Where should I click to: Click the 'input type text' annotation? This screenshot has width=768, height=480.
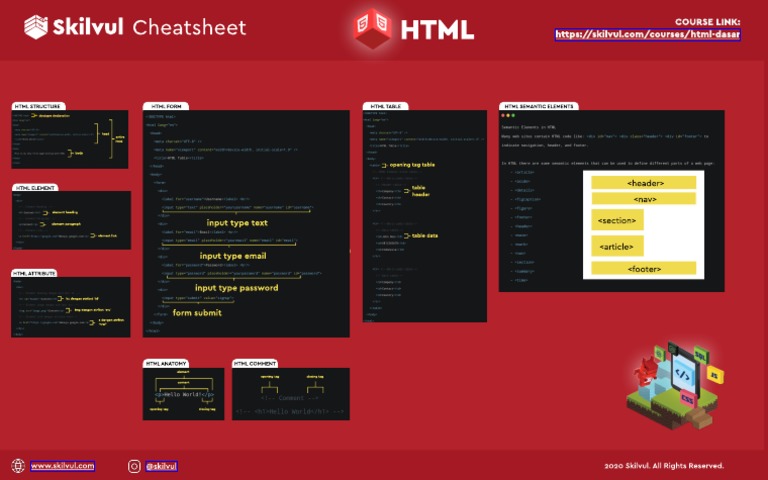(237, 223)
